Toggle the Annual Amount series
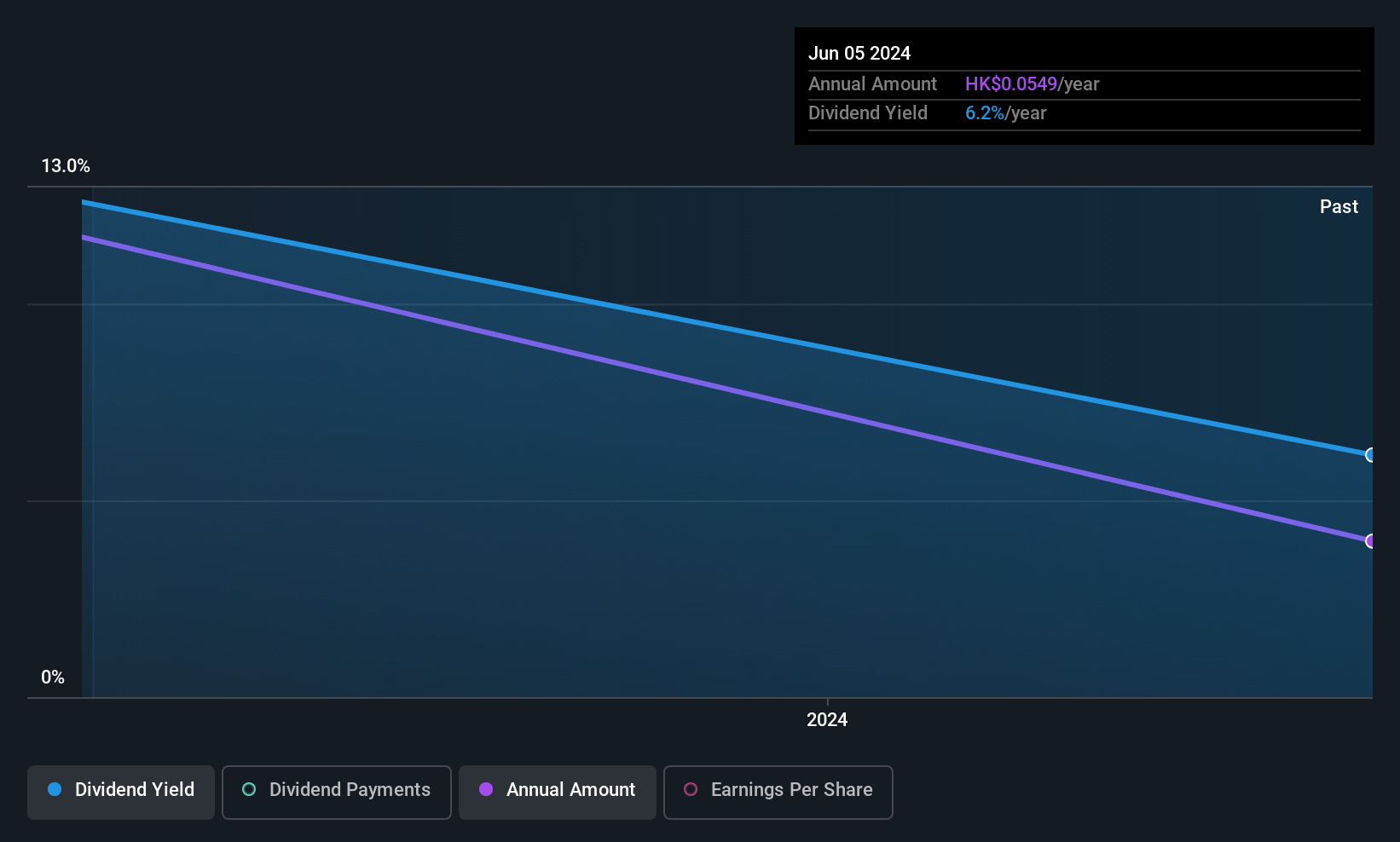This screenshot has height=842, width=1400. tap(558, 792)
